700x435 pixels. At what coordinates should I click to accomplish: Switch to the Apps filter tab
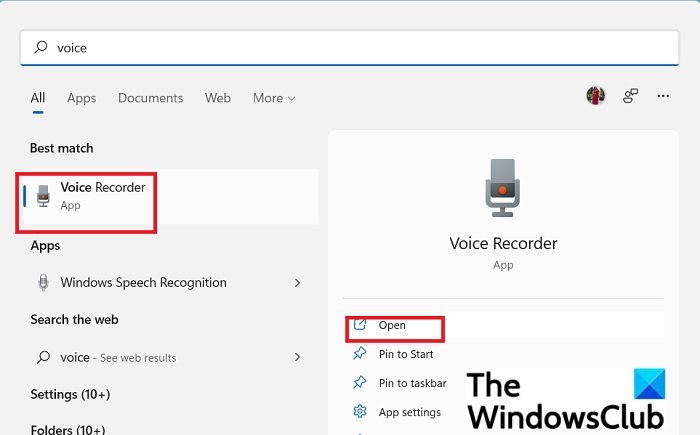(x=81, y=98)
